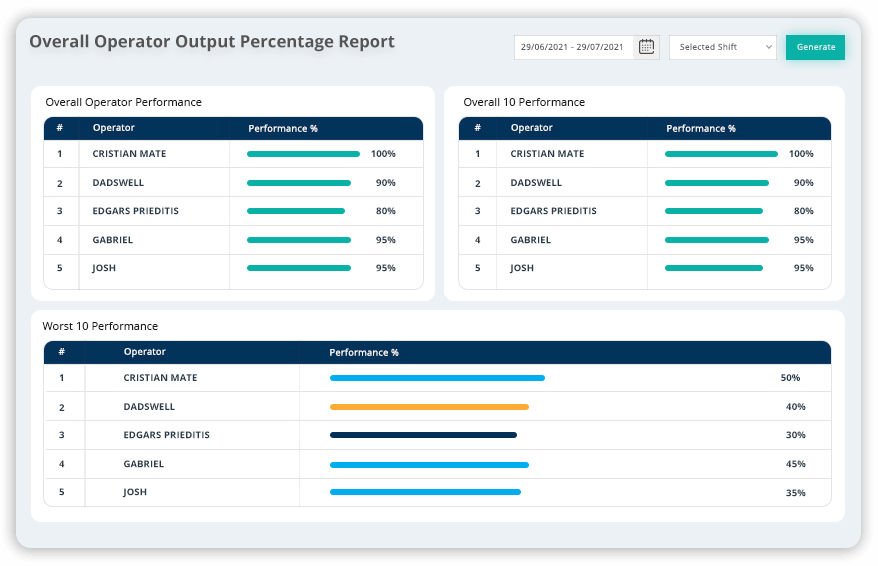878x566 pixels.
Task: Click the Overall Operator Output Percentage Report heading
Action: (212, 42)
